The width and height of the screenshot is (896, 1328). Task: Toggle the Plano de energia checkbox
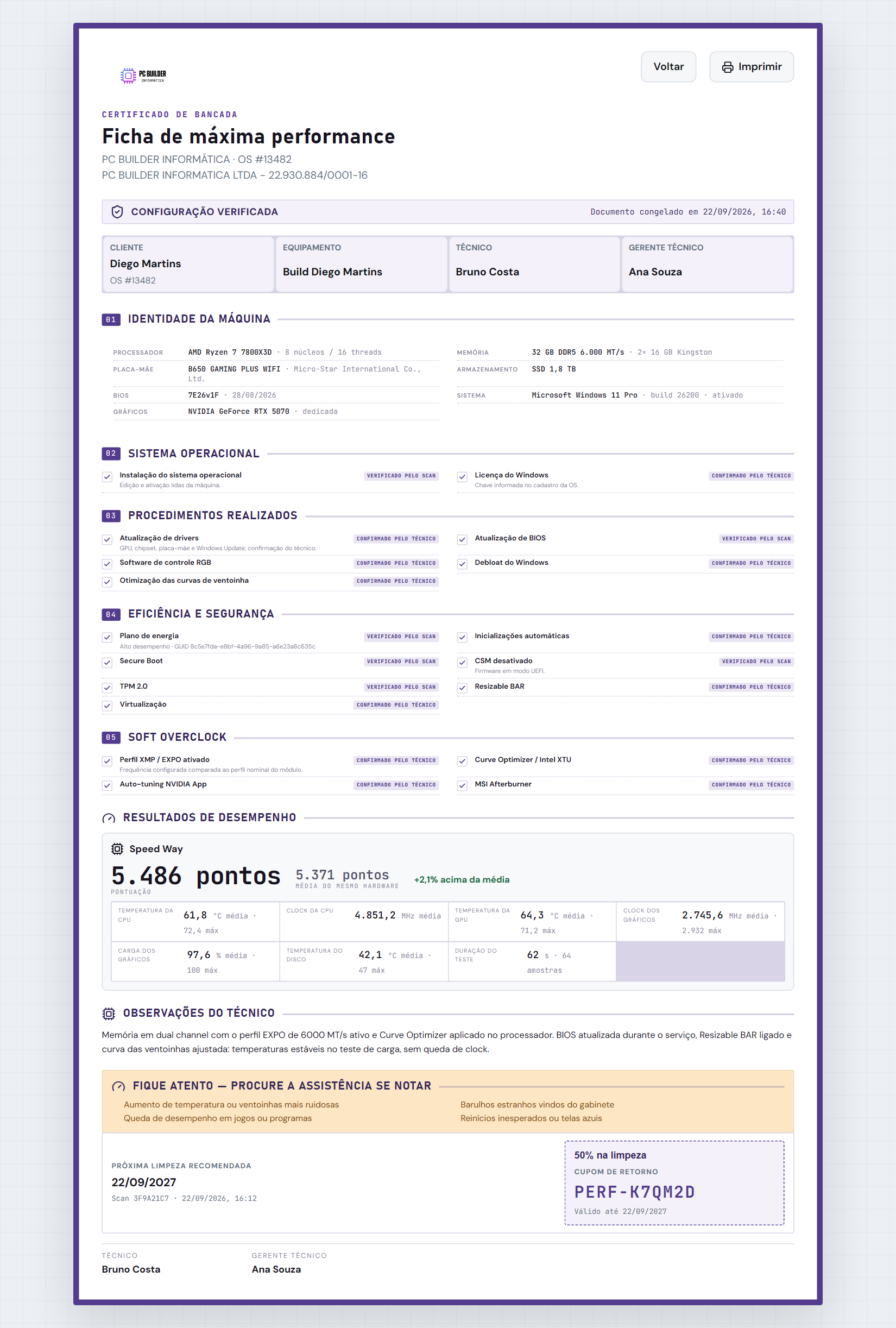pos(108,638)
